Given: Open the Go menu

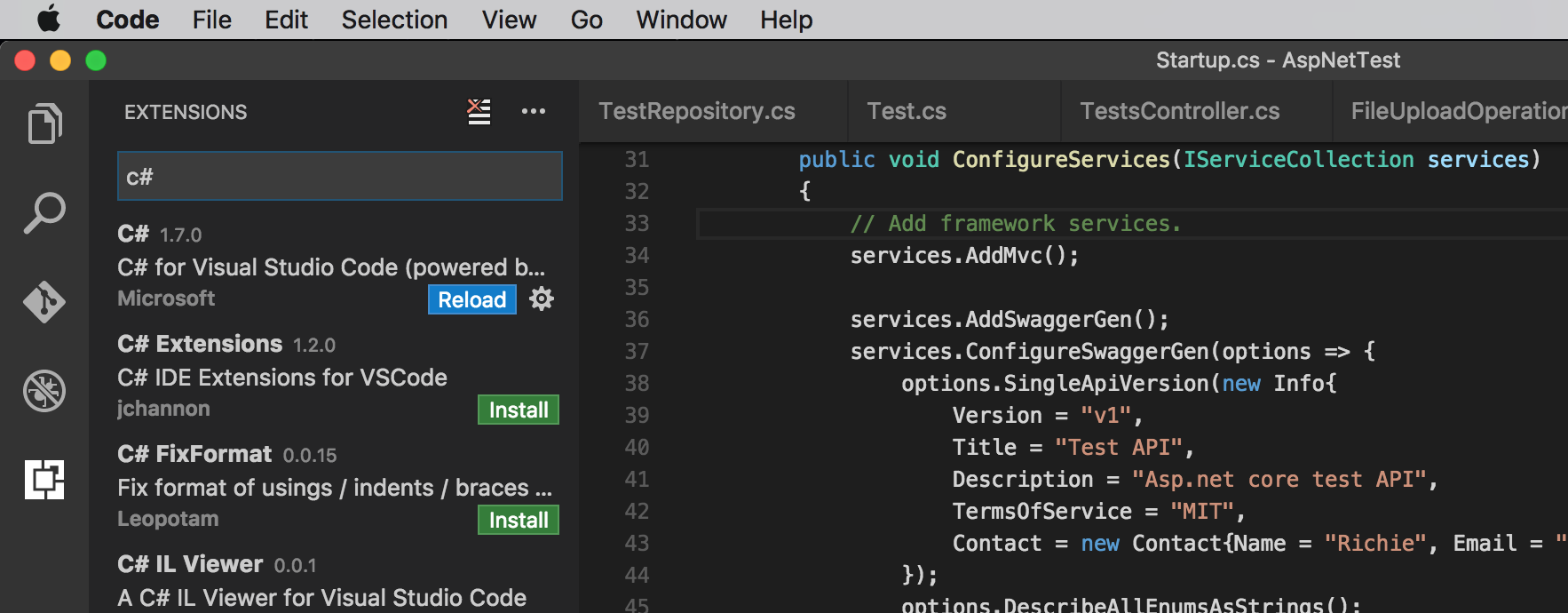Looking at the screenshot, I should click(x=587, y=20).
